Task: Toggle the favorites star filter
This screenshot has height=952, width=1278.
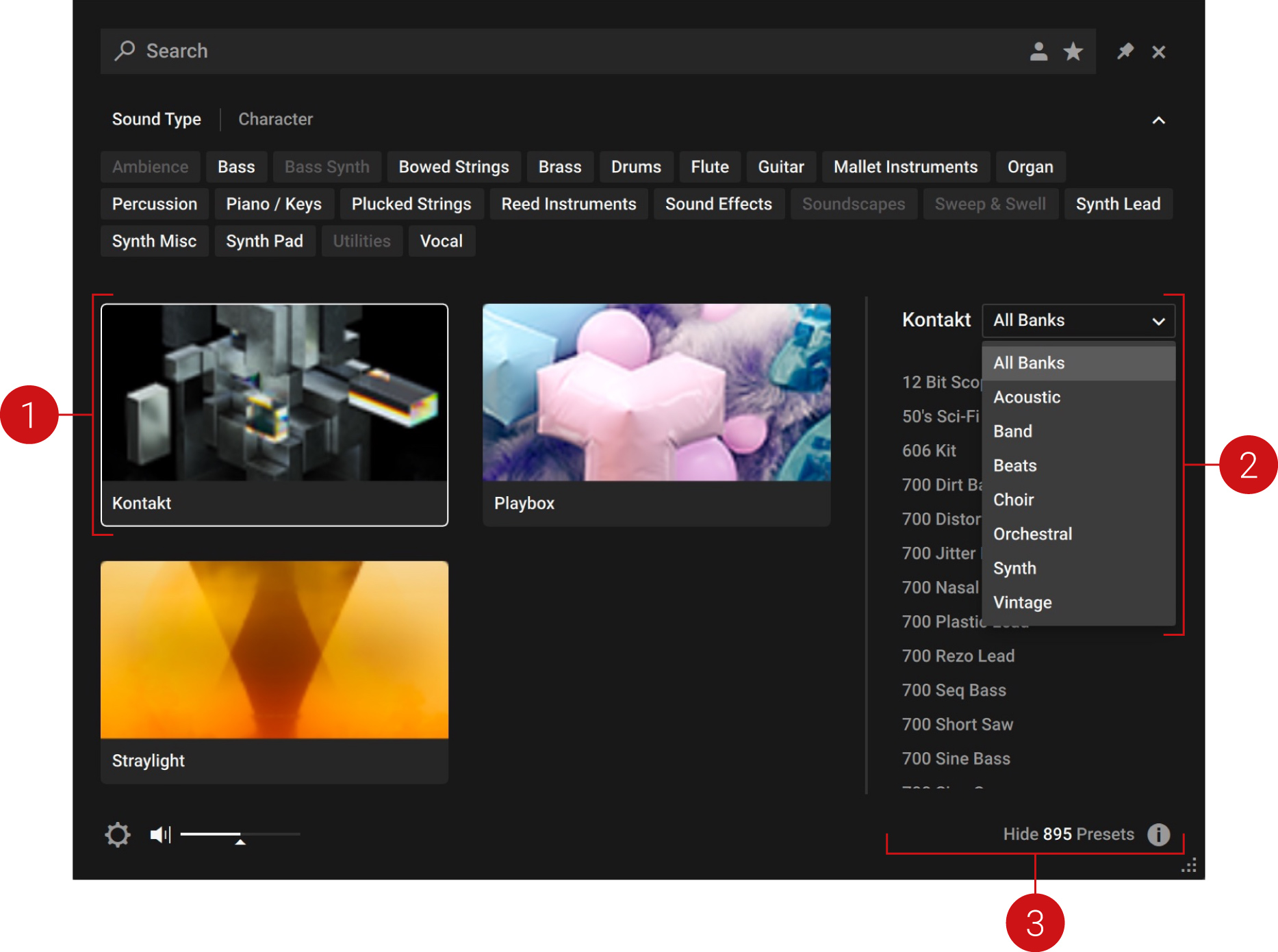Action: 1073,51
